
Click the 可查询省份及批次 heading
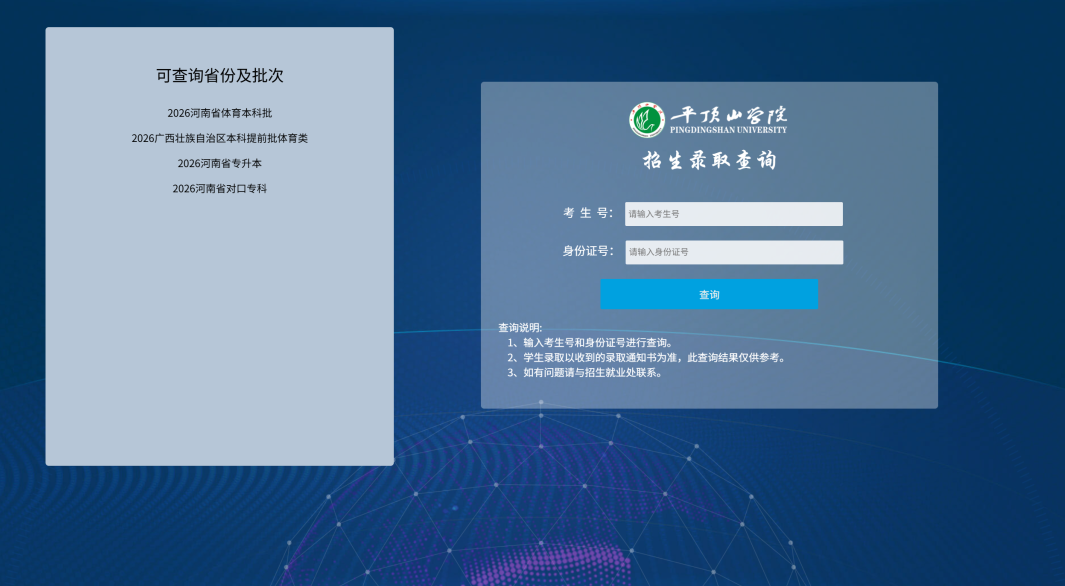[x=219, y=75]
